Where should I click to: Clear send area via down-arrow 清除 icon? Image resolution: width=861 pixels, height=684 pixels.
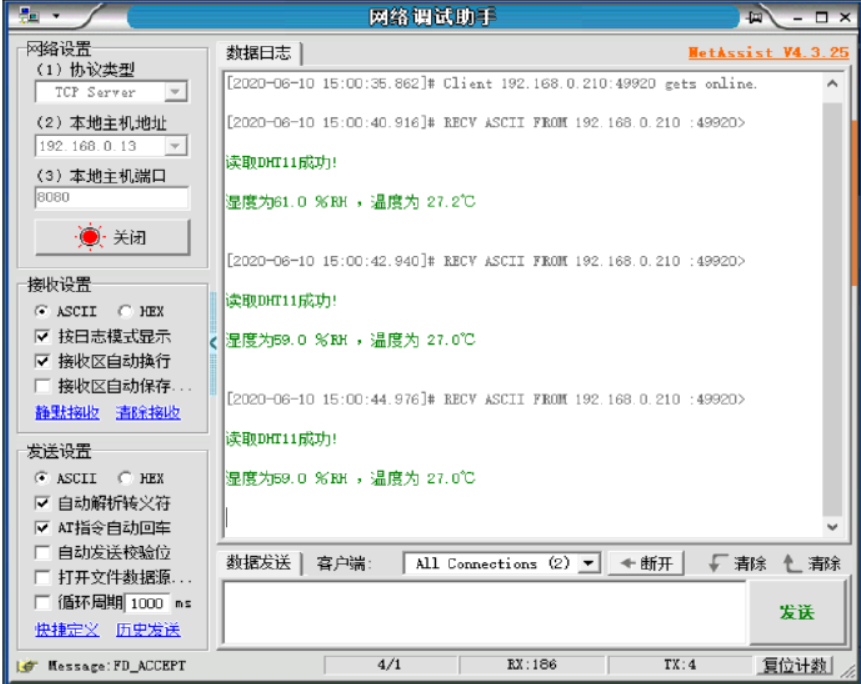click(x=716, y=563)
